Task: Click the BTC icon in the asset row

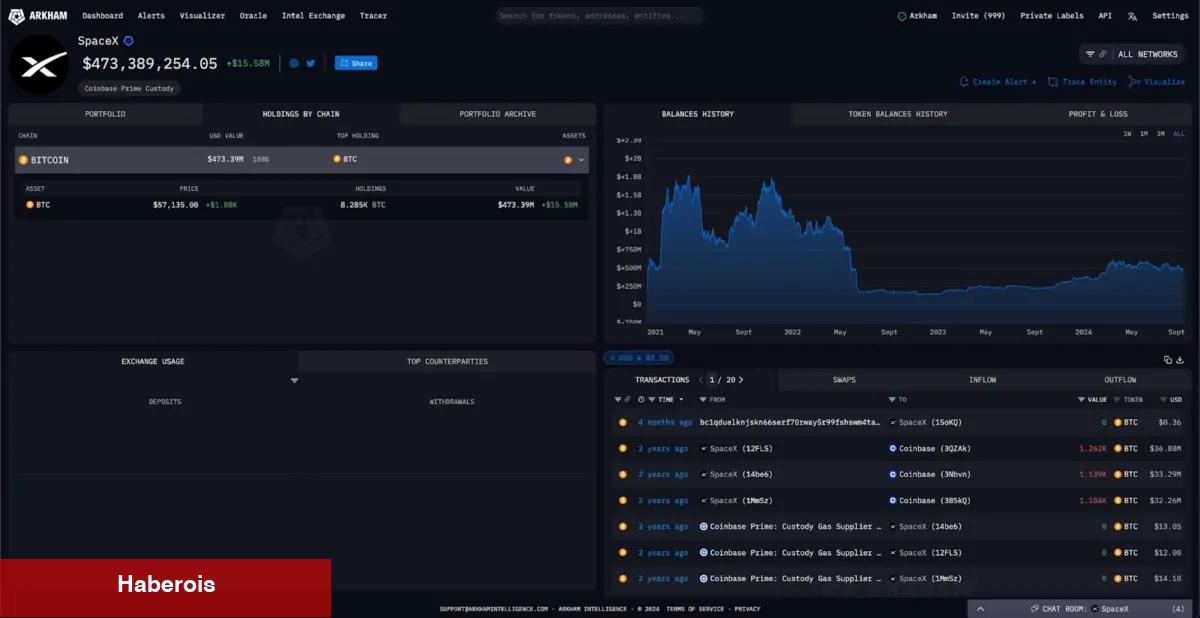Action: (x=30, y=204)
